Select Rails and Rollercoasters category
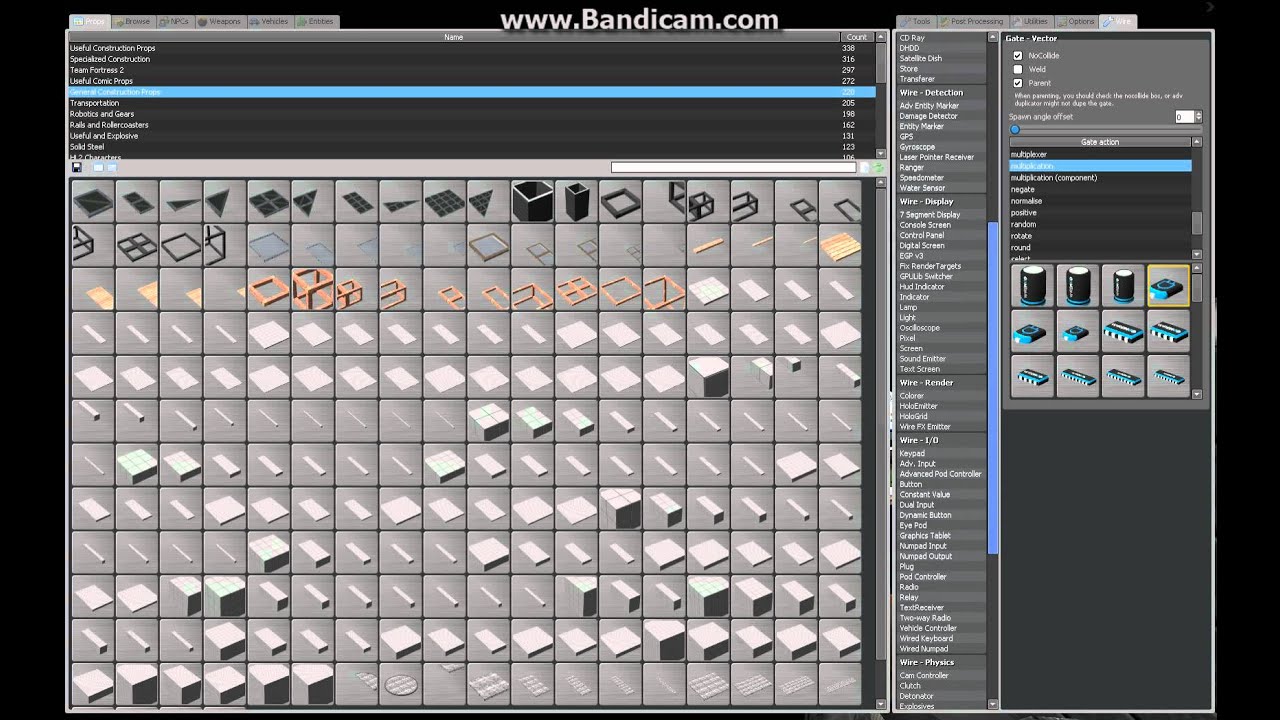The image size is (1280, 720). tap(471, 125)
